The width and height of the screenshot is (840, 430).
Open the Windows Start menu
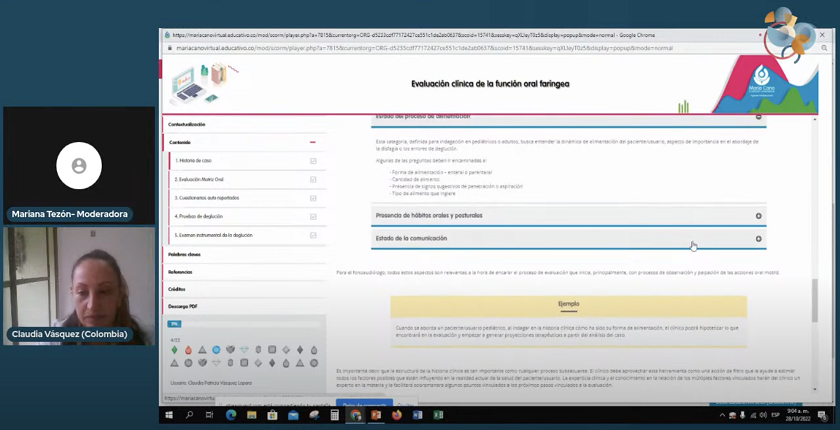(x=168, y=414)
